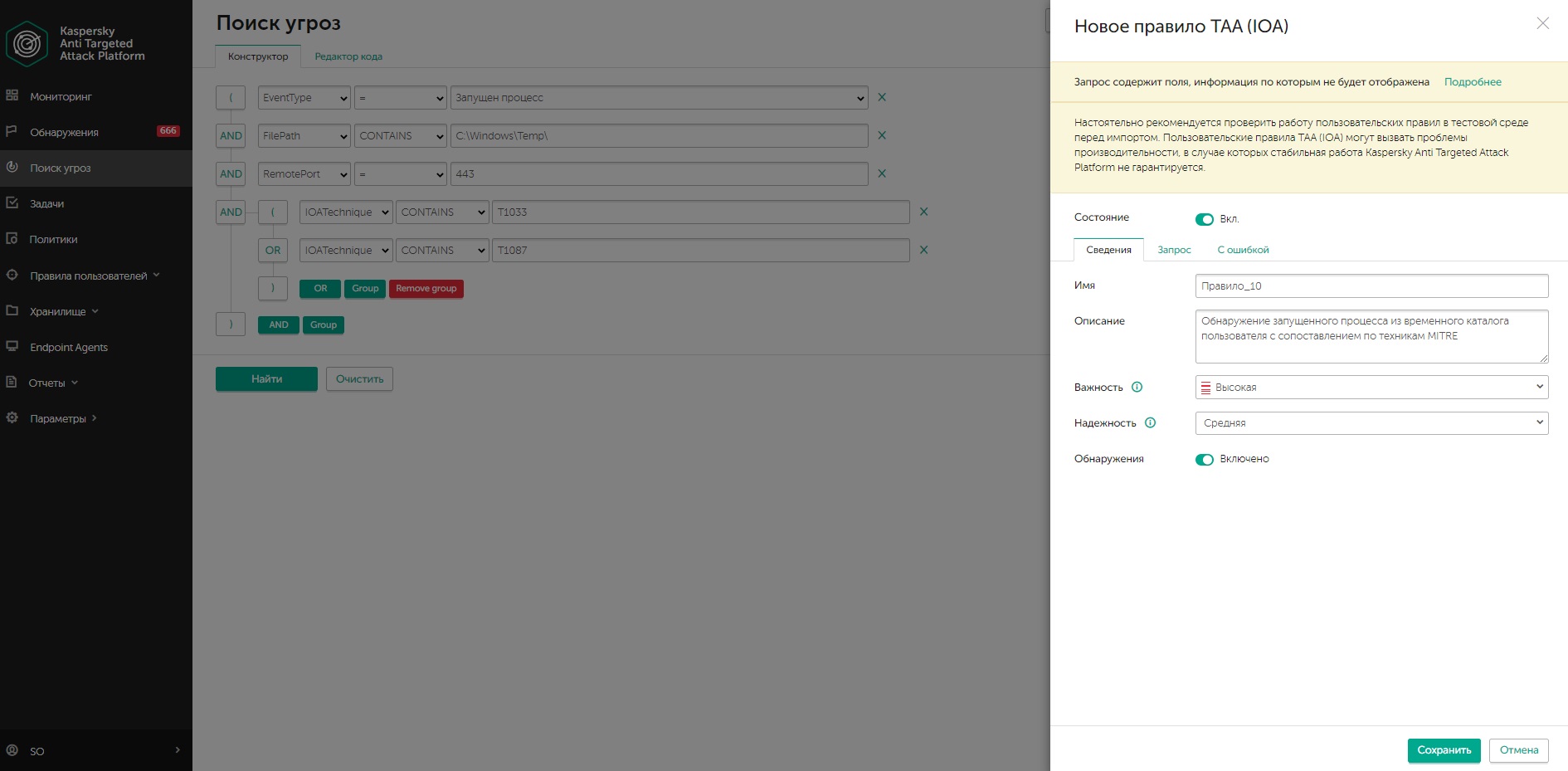
Task: Click the Задачи checklist icon
Action: point(12,203)
